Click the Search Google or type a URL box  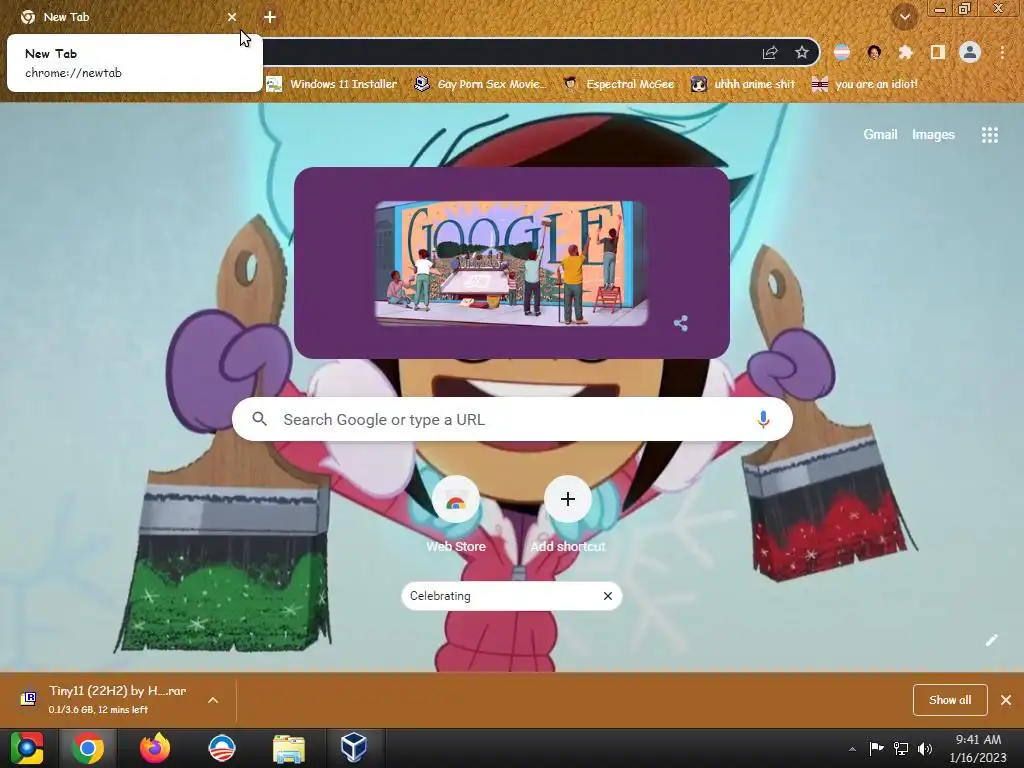513,419
